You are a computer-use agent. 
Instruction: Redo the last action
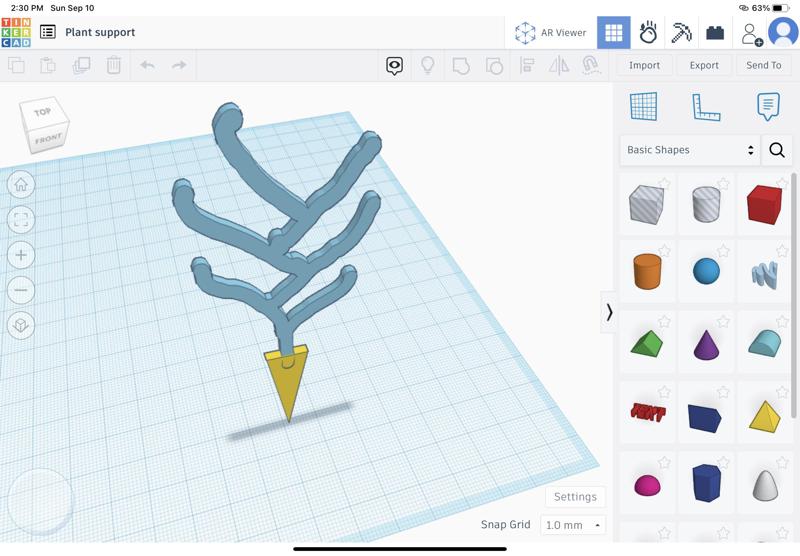[179, 65]
